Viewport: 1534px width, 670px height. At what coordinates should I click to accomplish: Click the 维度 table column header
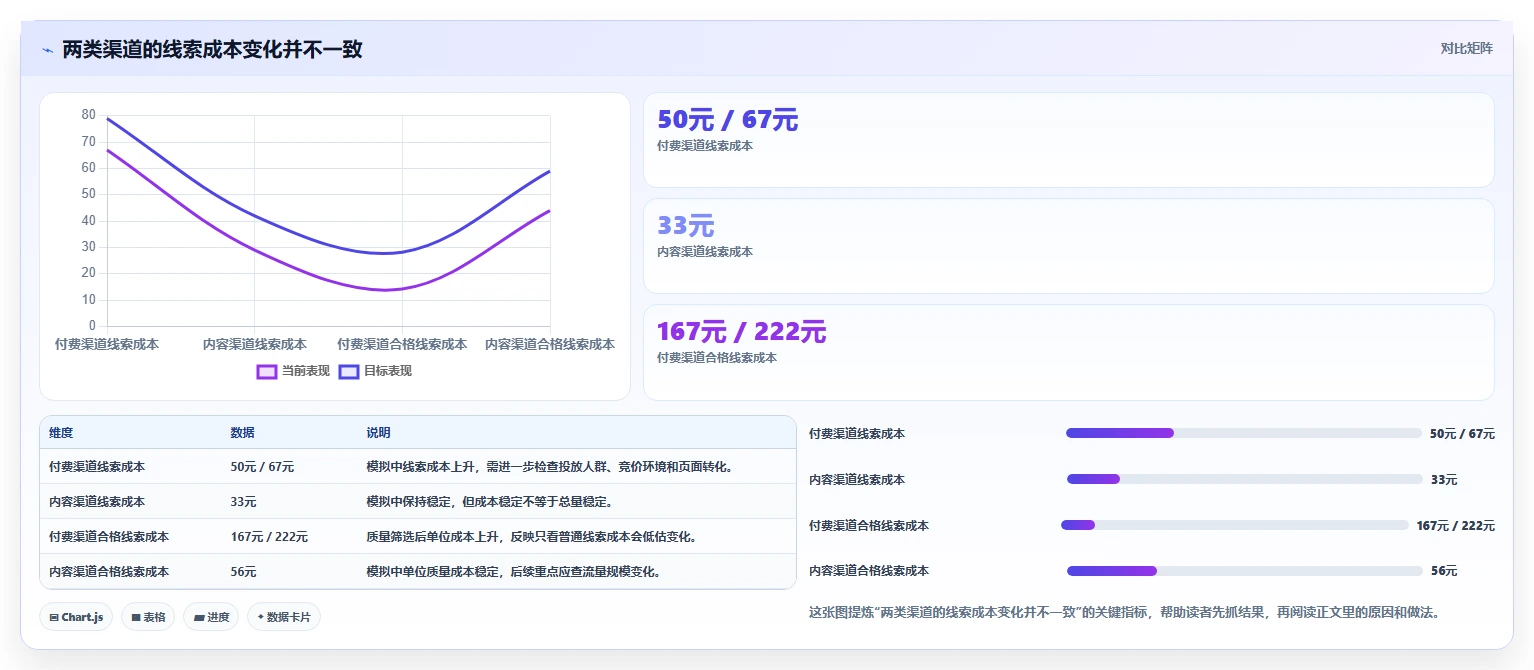[61, 433]
